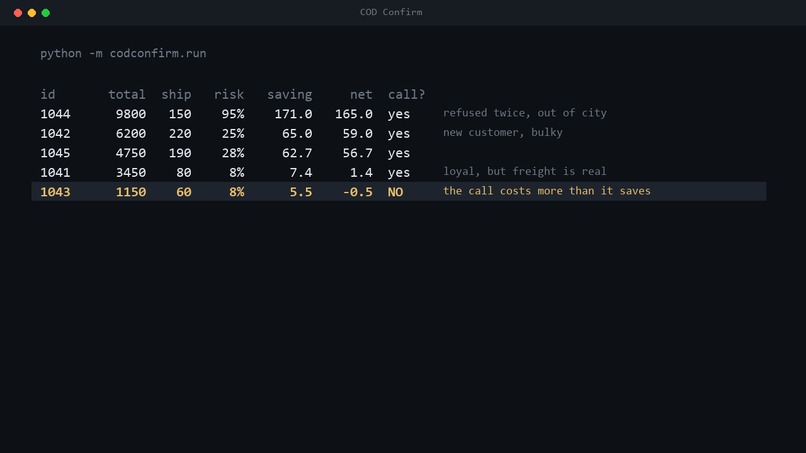Click total value 3450
This screenshot has height=453, width=806.
point(131,173)
